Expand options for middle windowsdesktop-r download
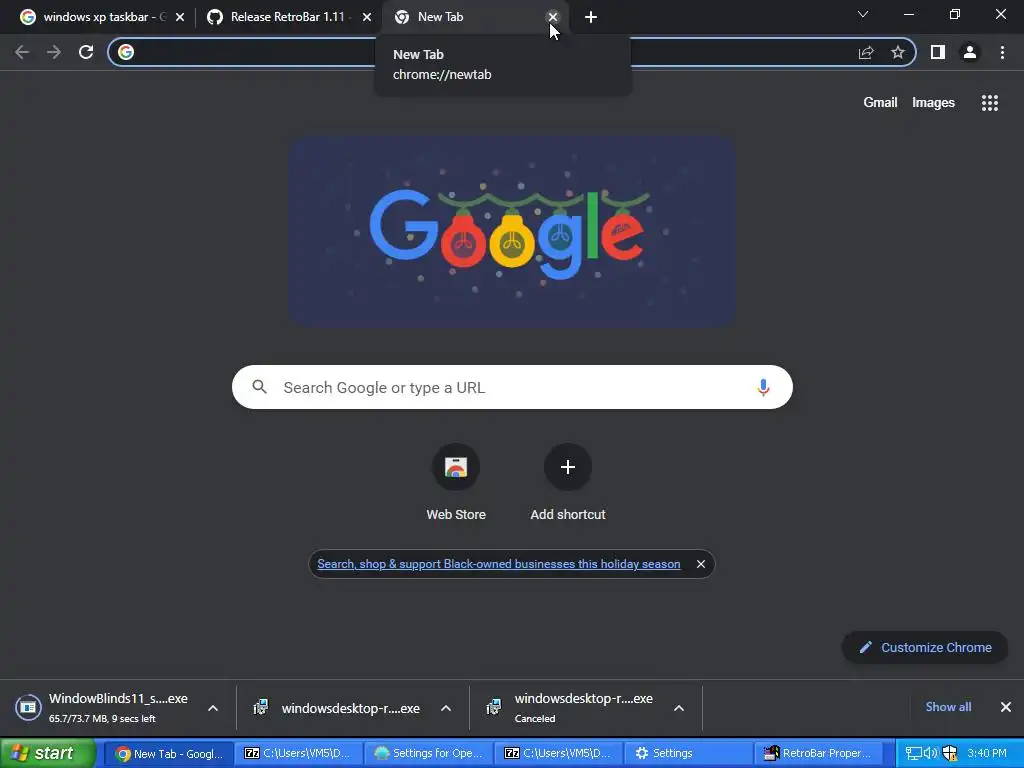 click(446, 708)
